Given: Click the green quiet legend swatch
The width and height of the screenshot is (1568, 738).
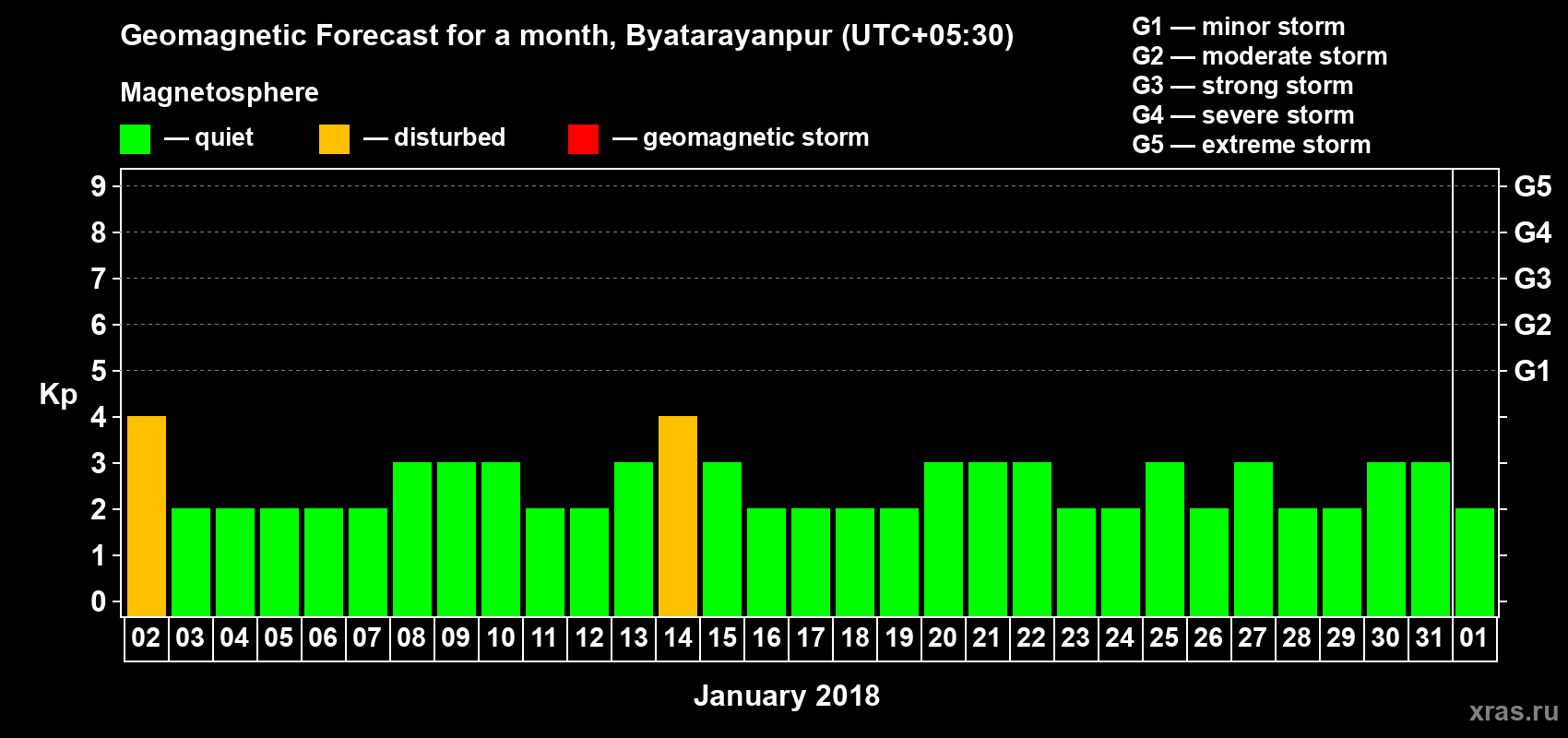Looking at the screenshot, I should (x=135, y=139).
